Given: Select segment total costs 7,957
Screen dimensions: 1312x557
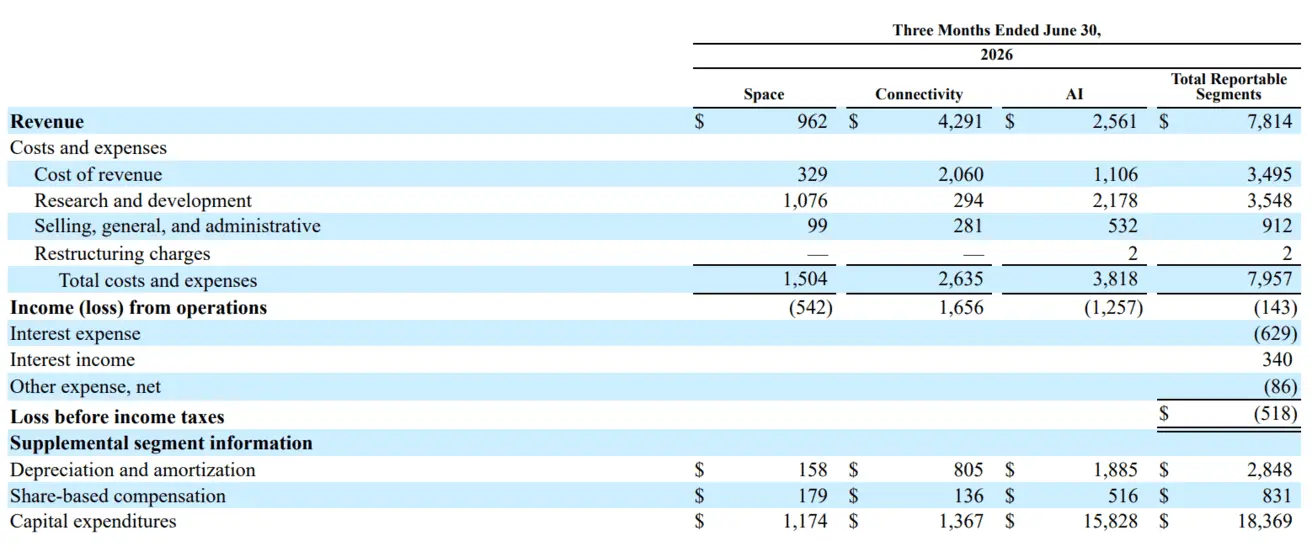Looking at the screenshot, I should [x=1270, y=281].
